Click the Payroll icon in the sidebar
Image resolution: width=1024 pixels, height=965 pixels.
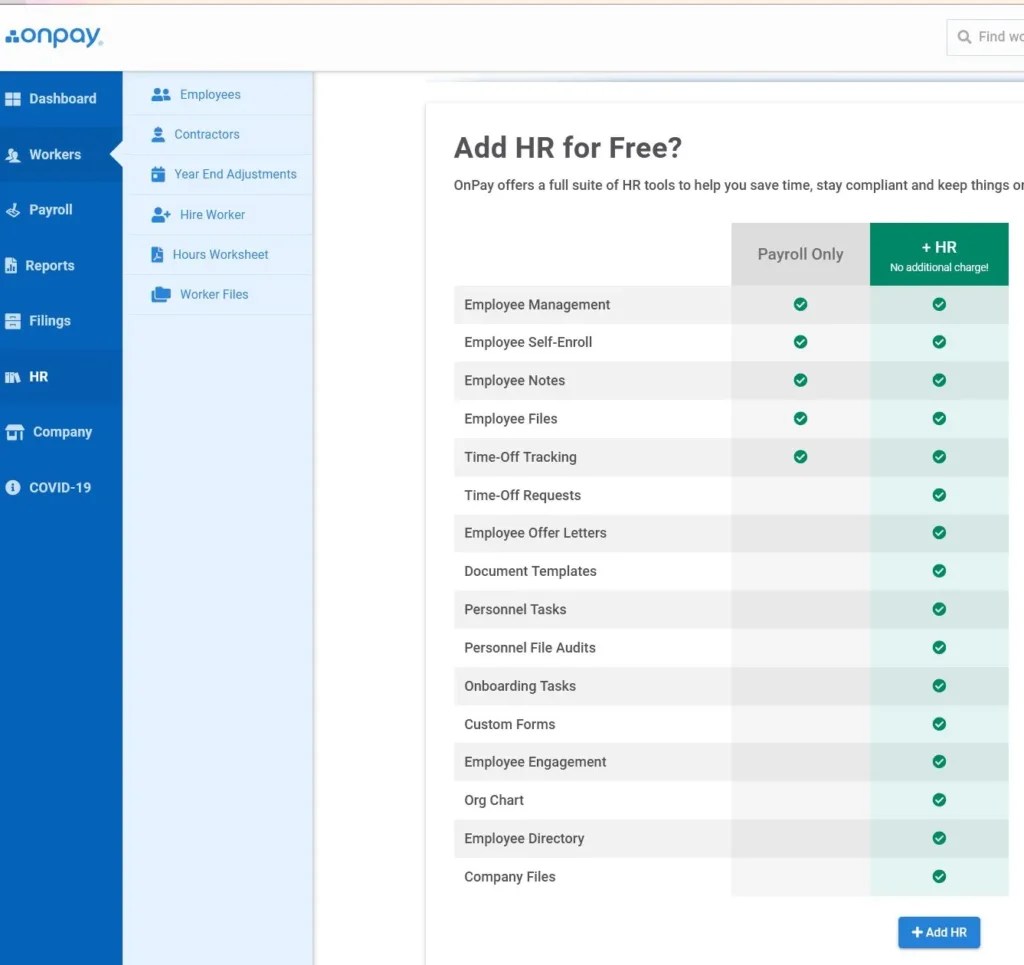tap(12, 210)
